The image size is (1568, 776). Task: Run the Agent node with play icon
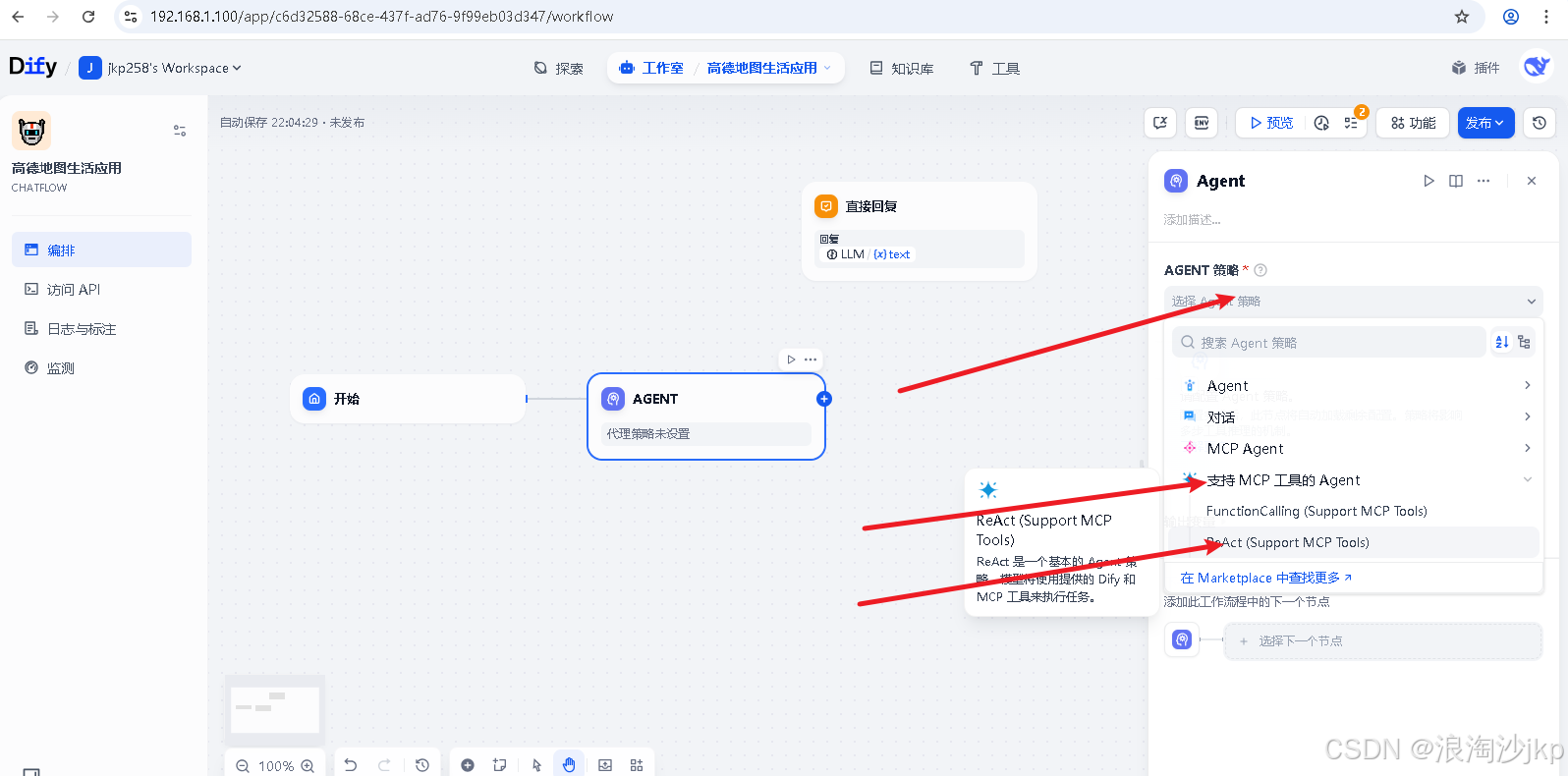1428,181
